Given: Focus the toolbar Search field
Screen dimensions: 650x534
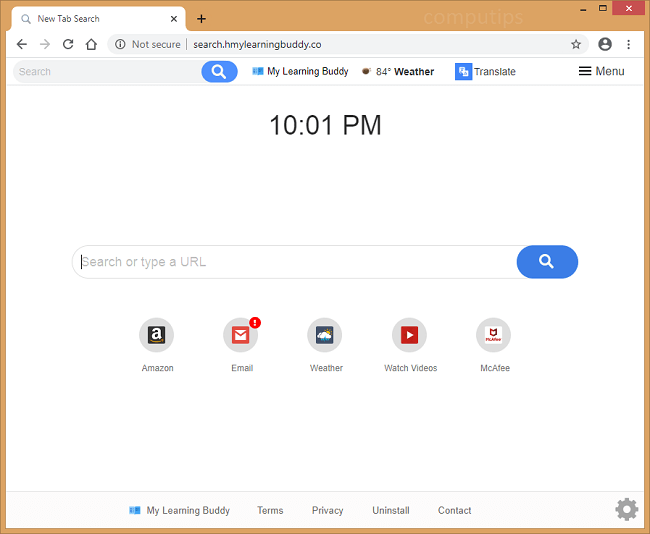Looking at the screenshot, I should coord(108,72).
